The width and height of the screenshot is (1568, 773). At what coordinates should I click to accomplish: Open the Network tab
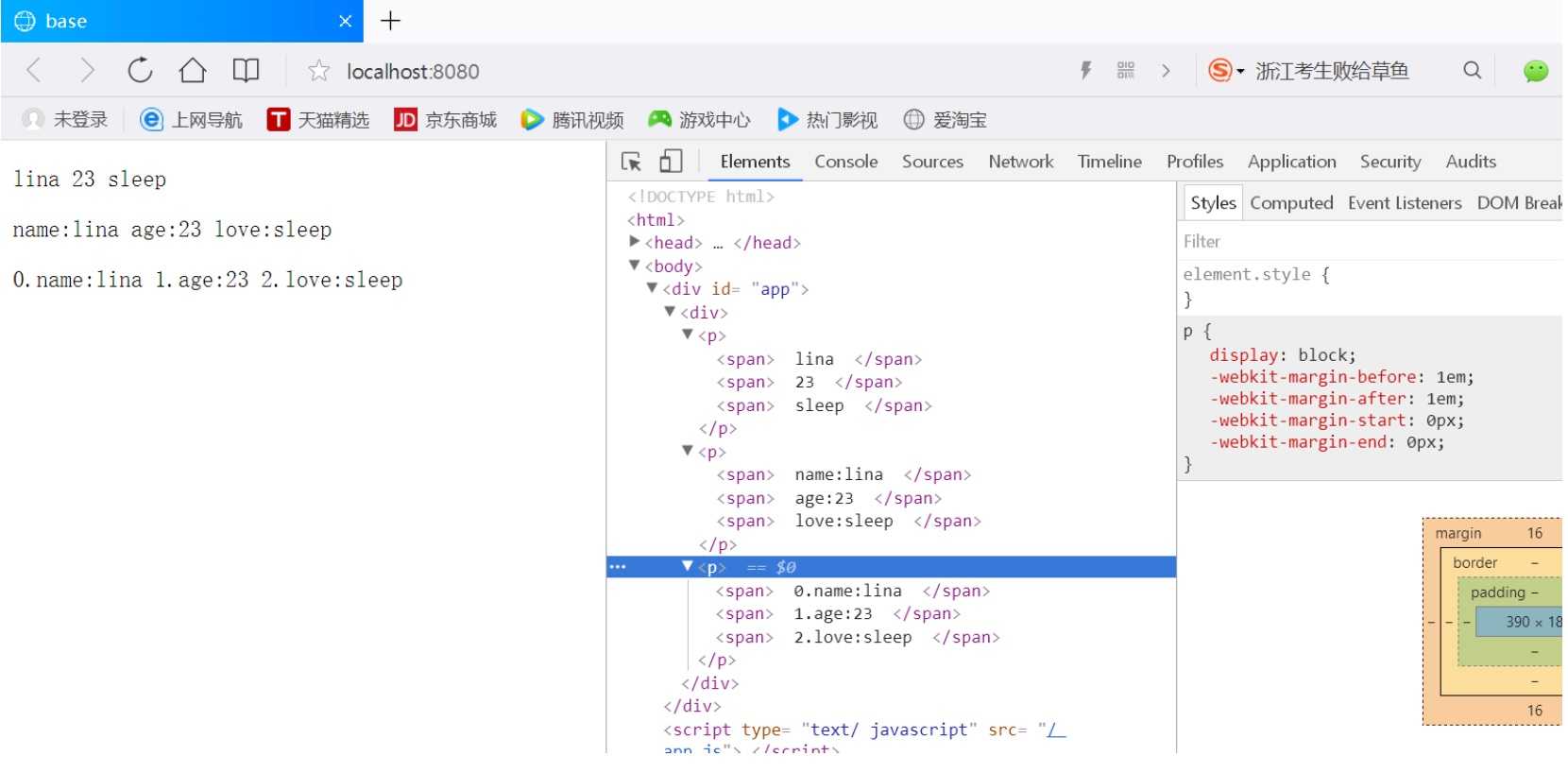click(x=1021, y=162)
